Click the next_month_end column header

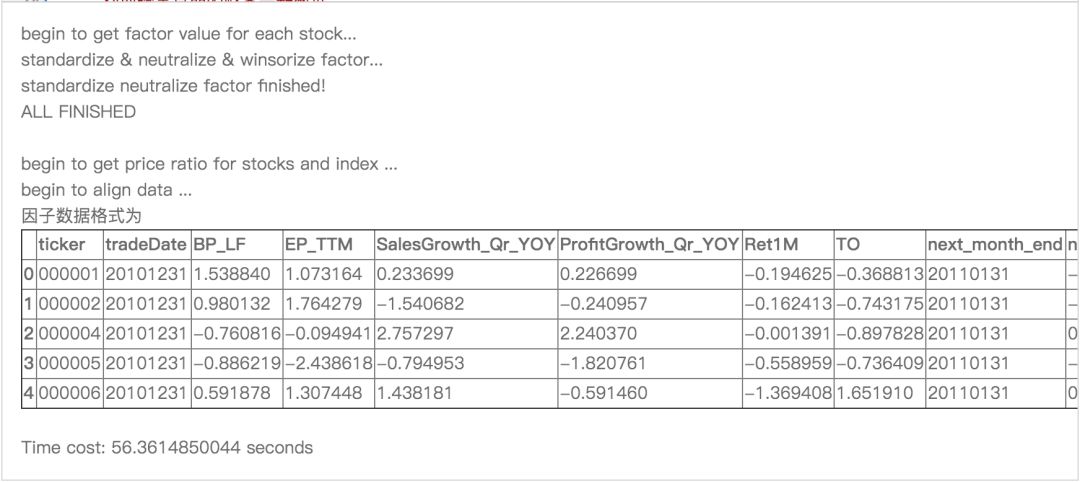995,244
